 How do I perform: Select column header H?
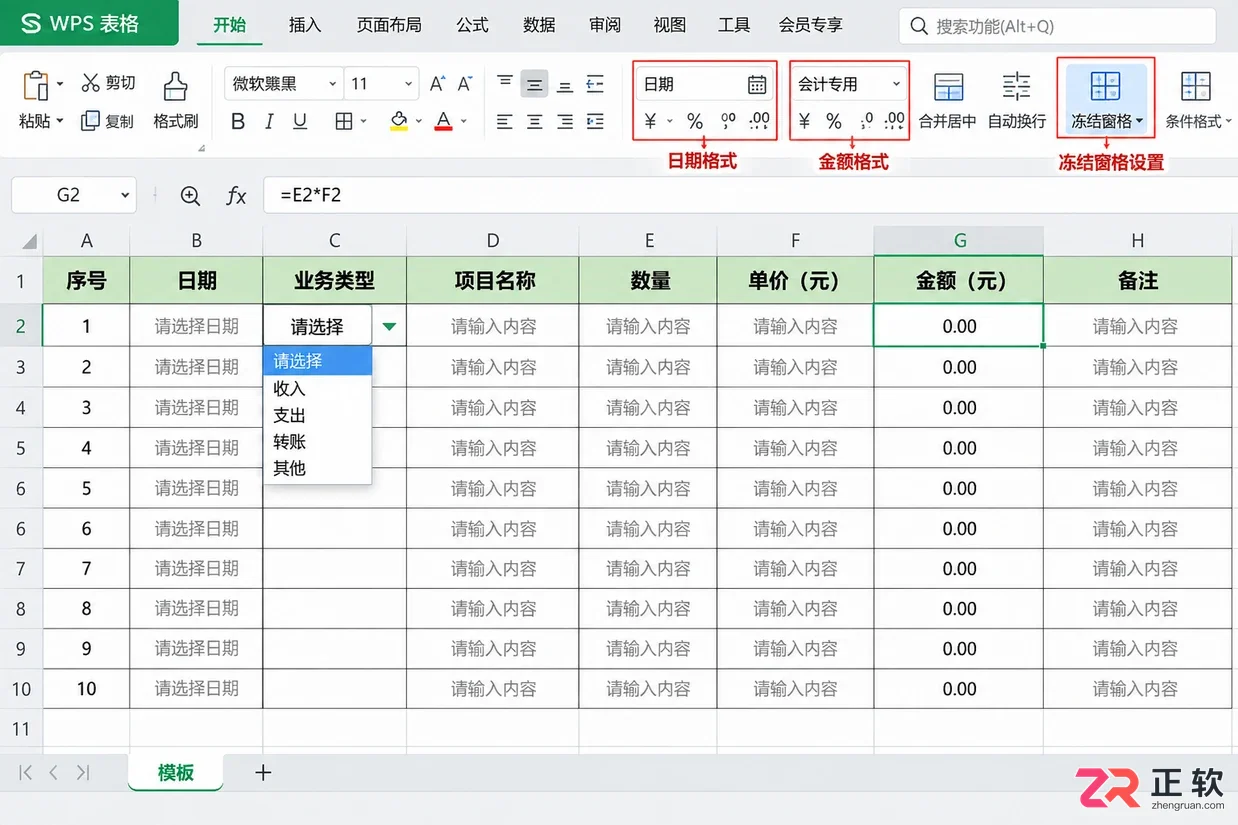click(1138, 241)
